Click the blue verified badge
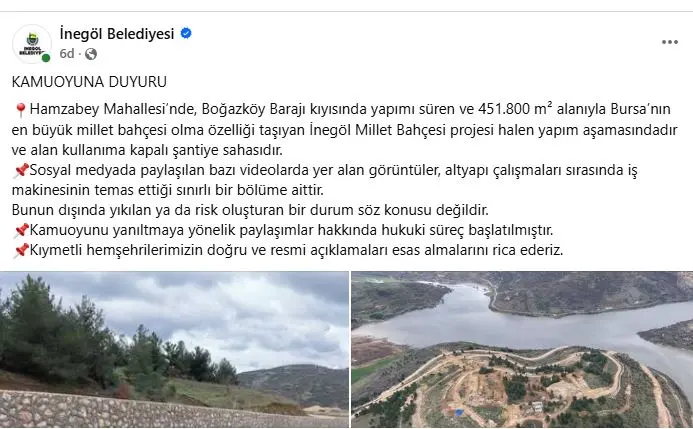 coord(186,34)
